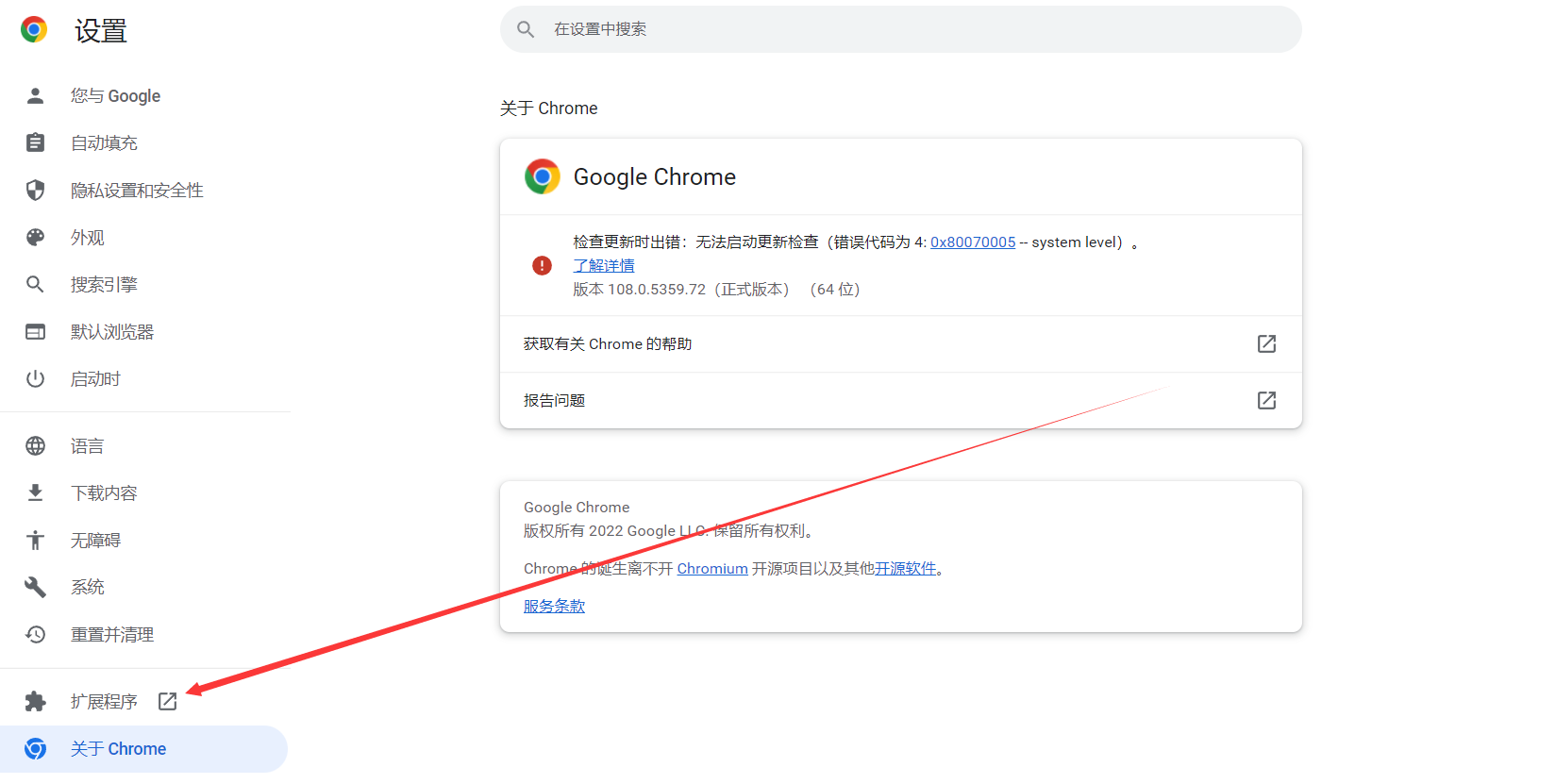Click the shield icon for 隐私设置和安全性

(35, 190)
